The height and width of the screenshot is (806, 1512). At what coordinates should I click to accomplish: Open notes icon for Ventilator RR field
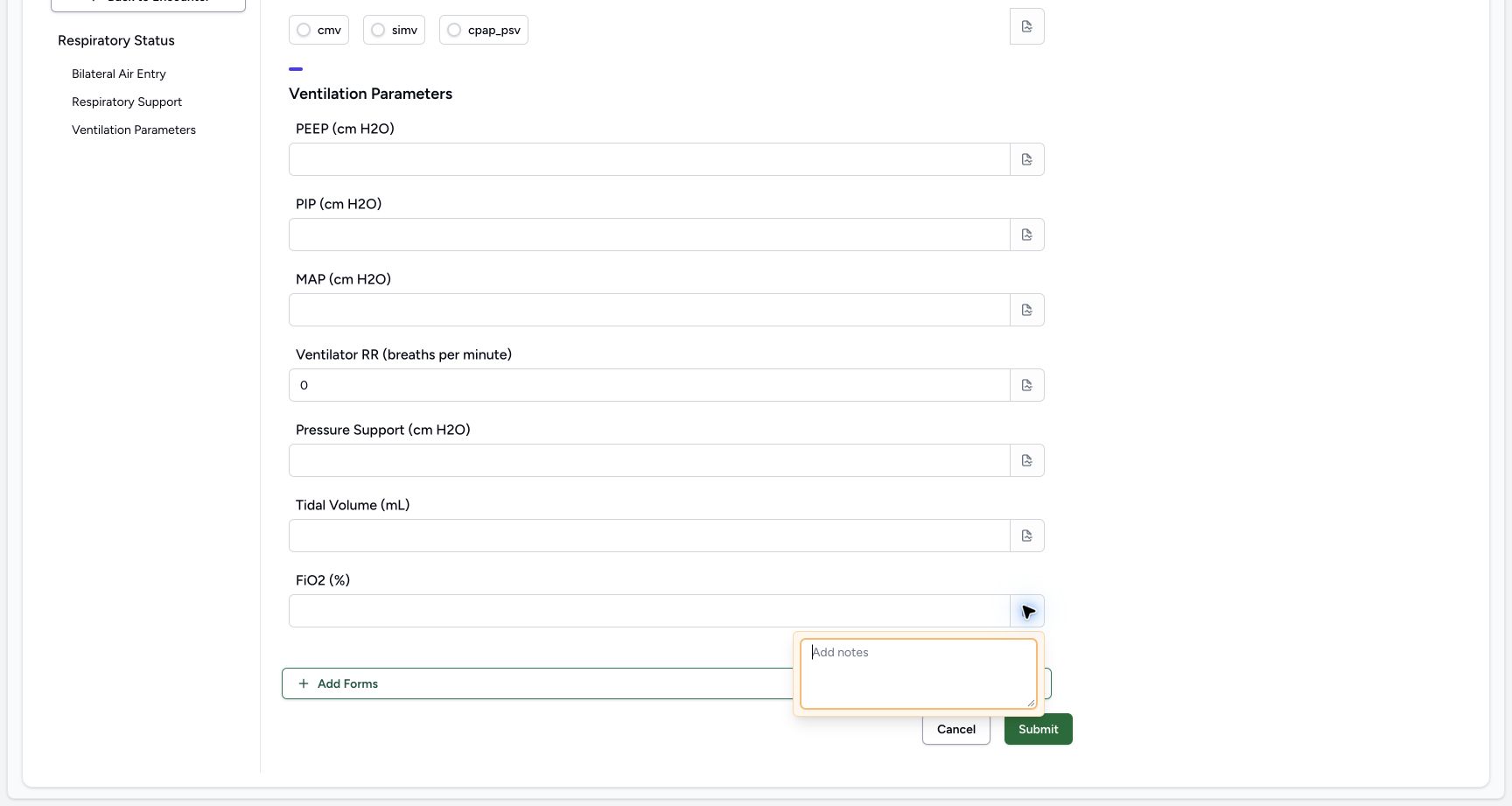point(1027,385)
